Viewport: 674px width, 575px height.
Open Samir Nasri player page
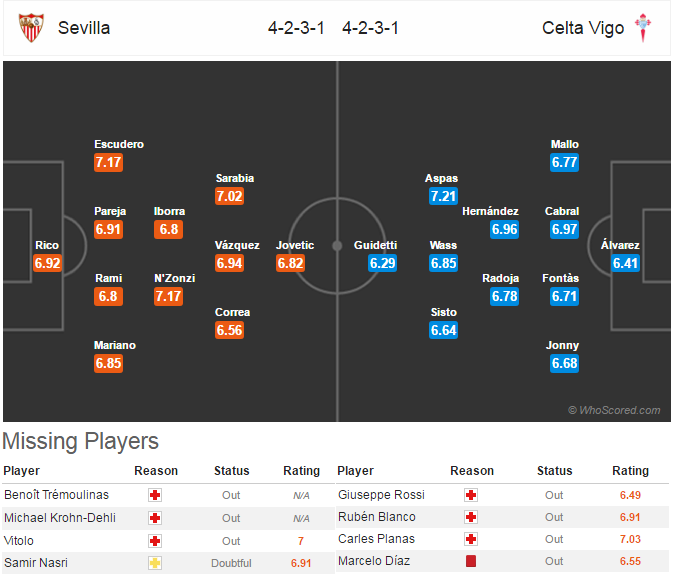click(x=36, y=563)
